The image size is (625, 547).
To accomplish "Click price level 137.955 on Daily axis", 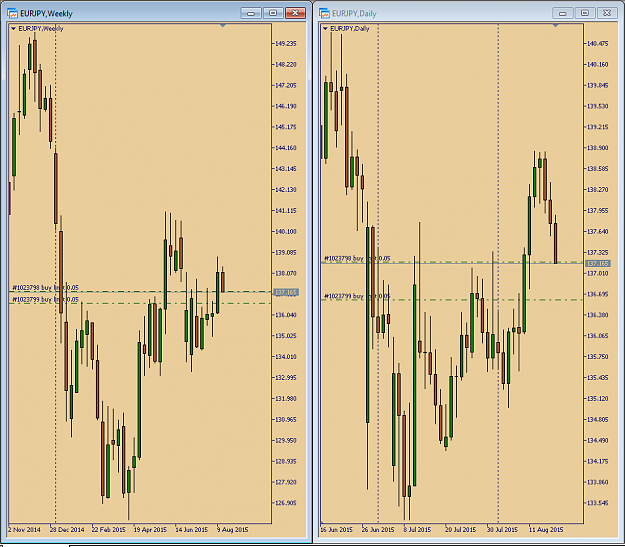I will coord(597,211).
